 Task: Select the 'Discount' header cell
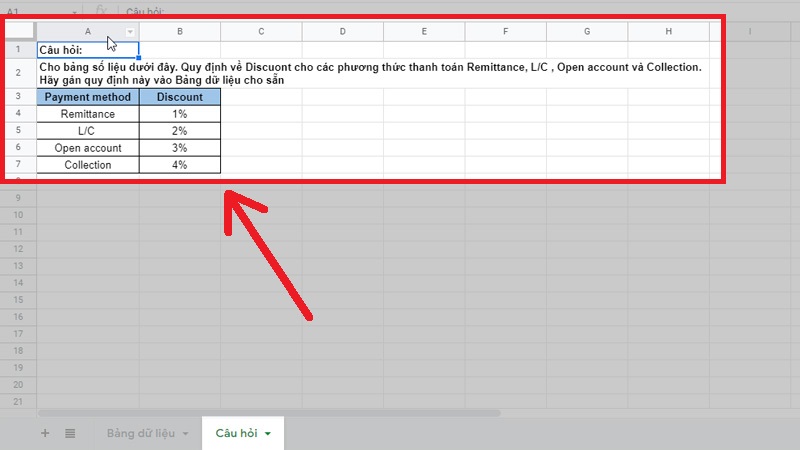(180, 97)
